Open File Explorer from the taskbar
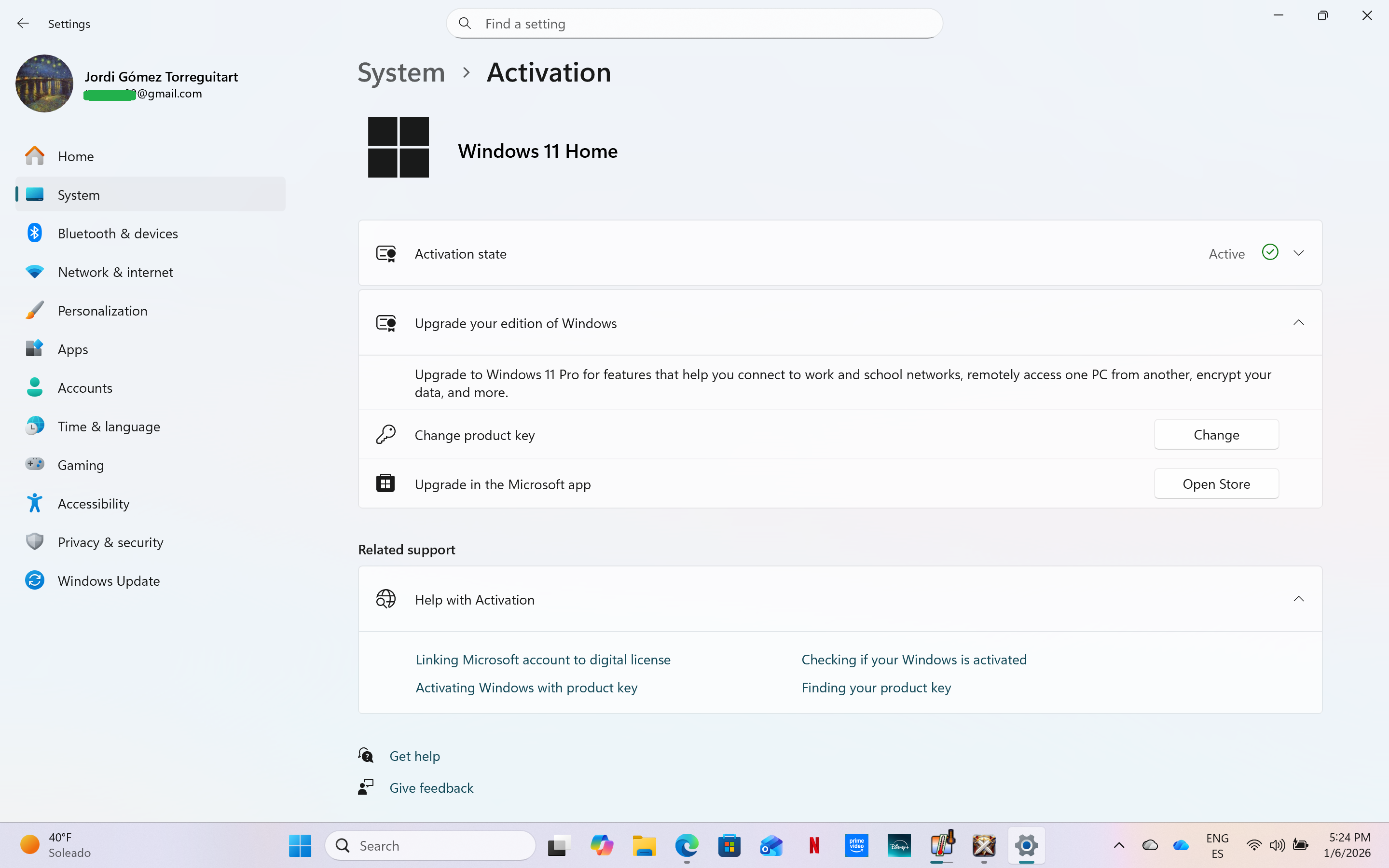 tap(644, 846)
